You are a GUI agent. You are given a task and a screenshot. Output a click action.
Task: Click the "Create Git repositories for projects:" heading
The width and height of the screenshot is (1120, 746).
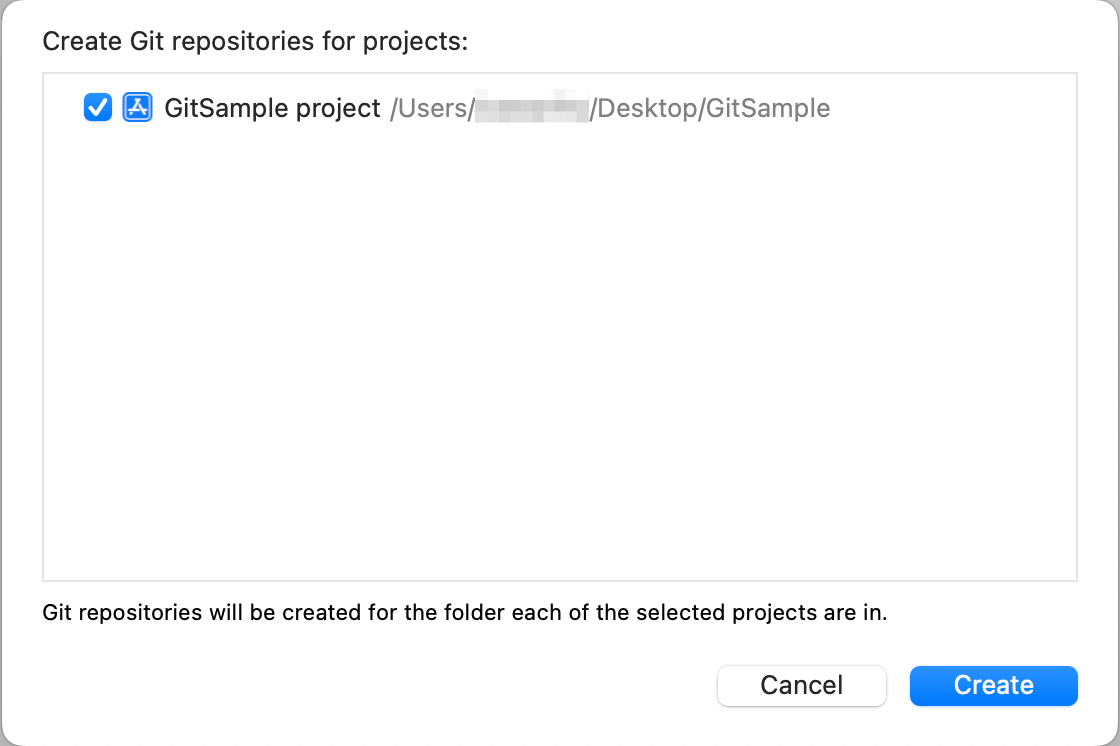pyautogui.click(x=256, y=42)
